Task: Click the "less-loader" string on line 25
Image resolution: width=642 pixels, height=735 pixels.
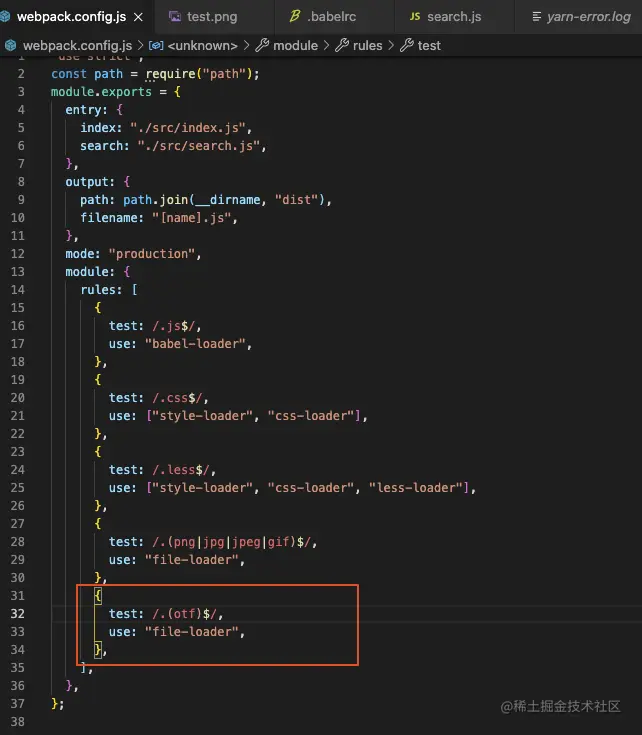Action: tap(415, 488)
